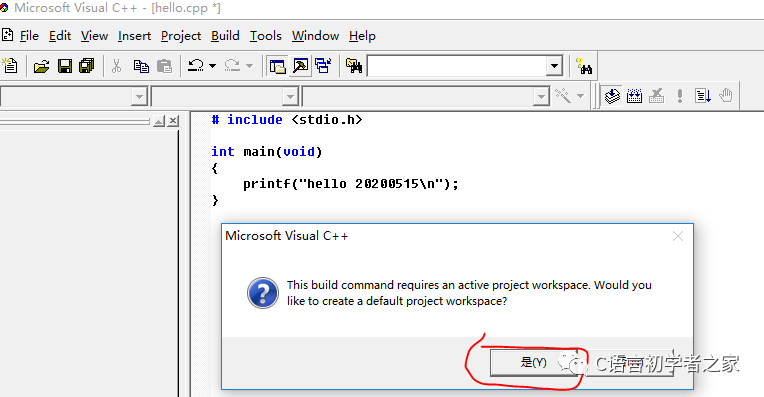Open the first WizardBar combo dropdown

139,96
